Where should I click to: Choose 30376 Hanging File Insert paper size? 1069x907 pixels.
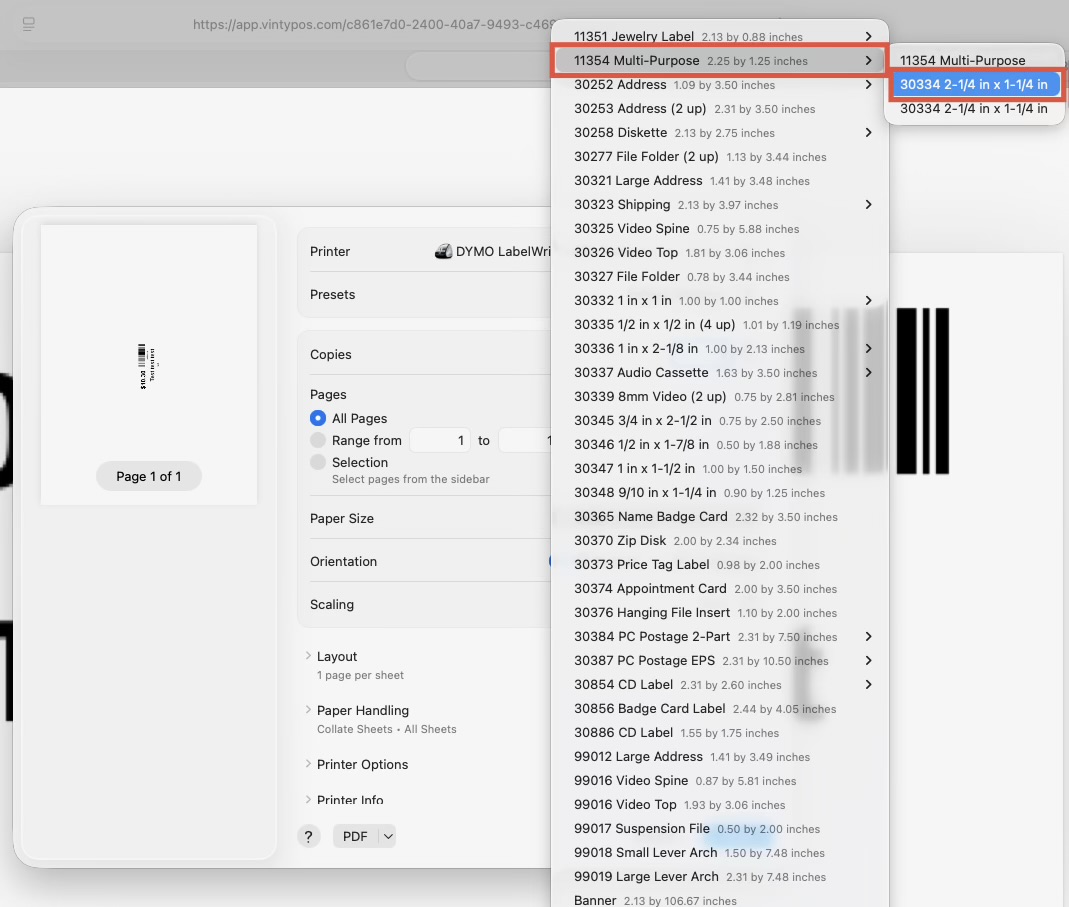(x=719, y=612)
